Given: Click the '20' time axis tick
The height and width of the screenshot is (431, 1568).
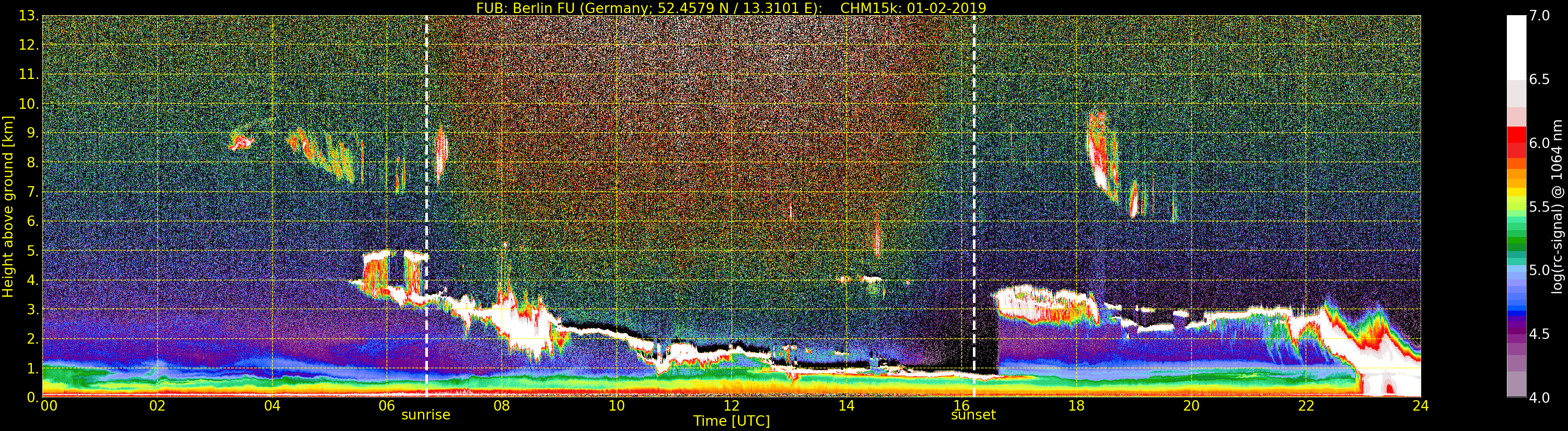Looking at the screenshot, I should (x=1191, y=406).
